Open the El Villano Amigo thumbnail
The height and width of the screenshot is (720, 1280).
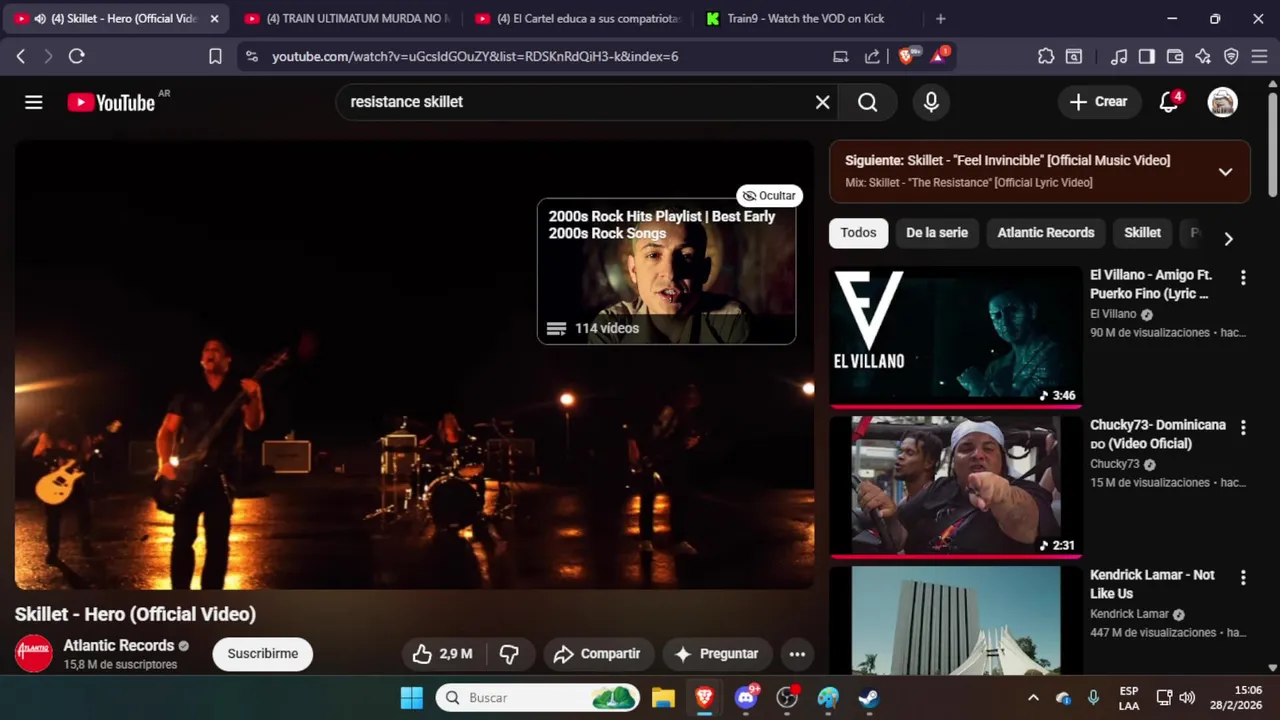pyautogui.click(x=955, y=336)
